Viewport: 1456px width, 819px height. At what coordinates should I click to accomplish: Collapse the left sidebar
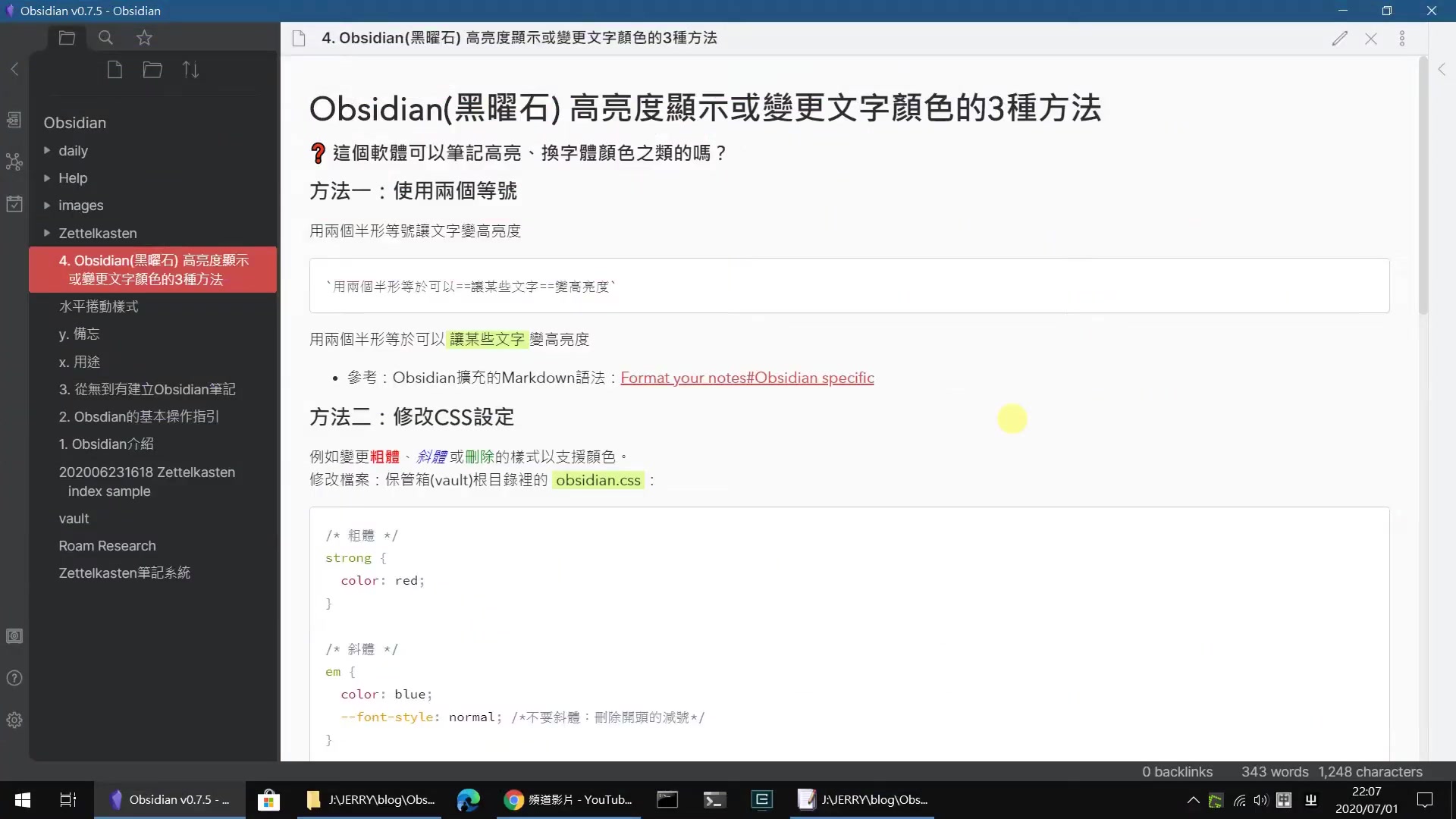pos(14,69)
